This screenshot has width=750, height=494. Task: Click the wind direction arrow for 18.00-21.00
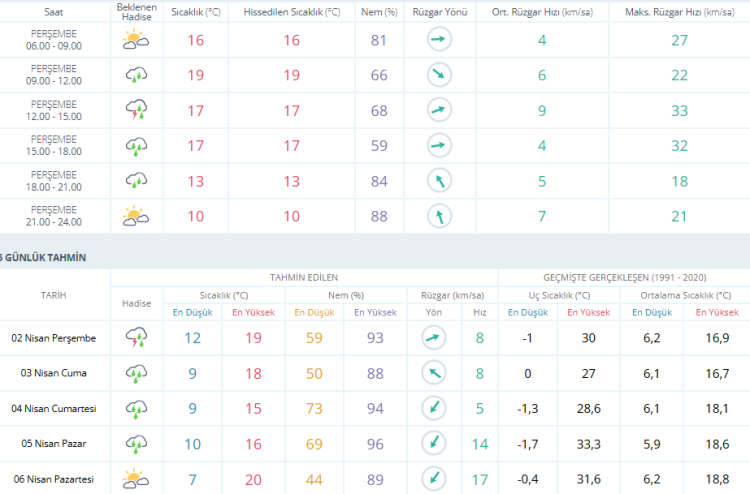click(439, 181)
